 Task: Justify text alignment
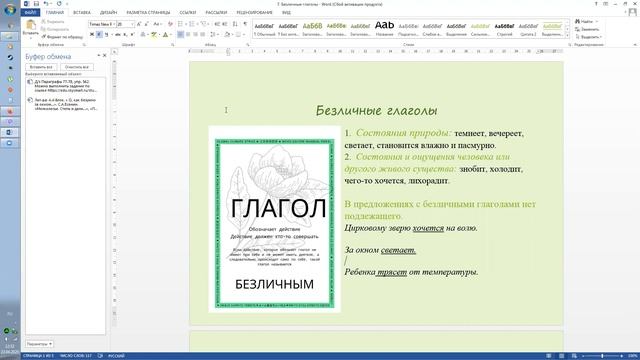(x=202, y=35)
